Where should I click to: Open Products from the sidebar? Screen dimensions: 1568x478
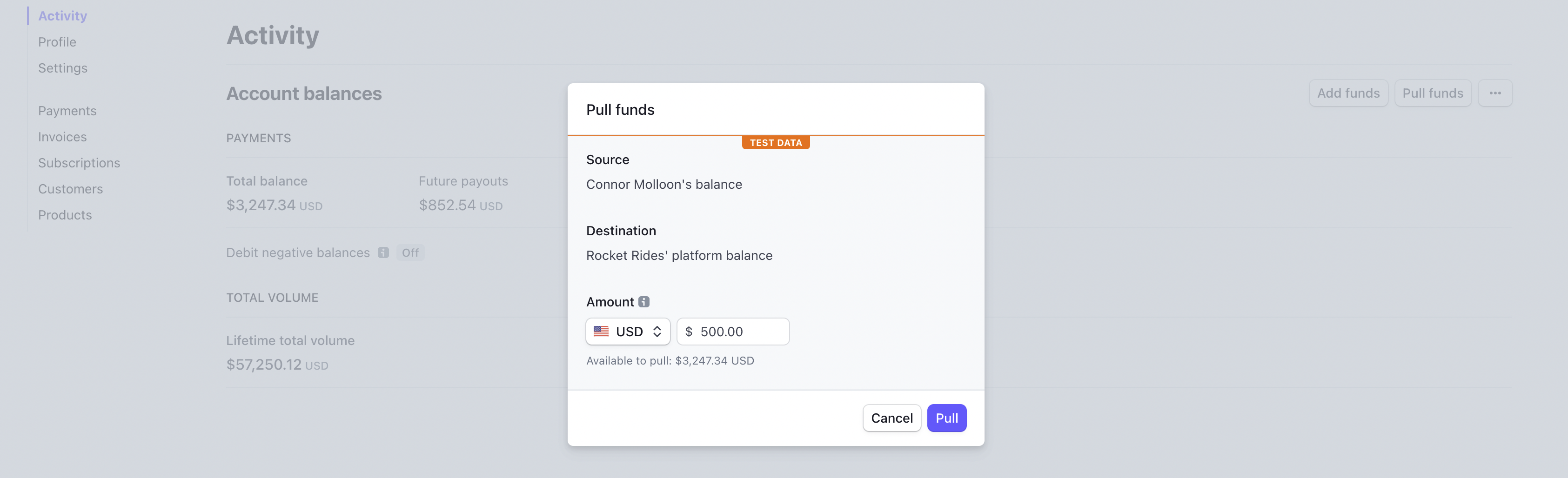click(65, 215)
